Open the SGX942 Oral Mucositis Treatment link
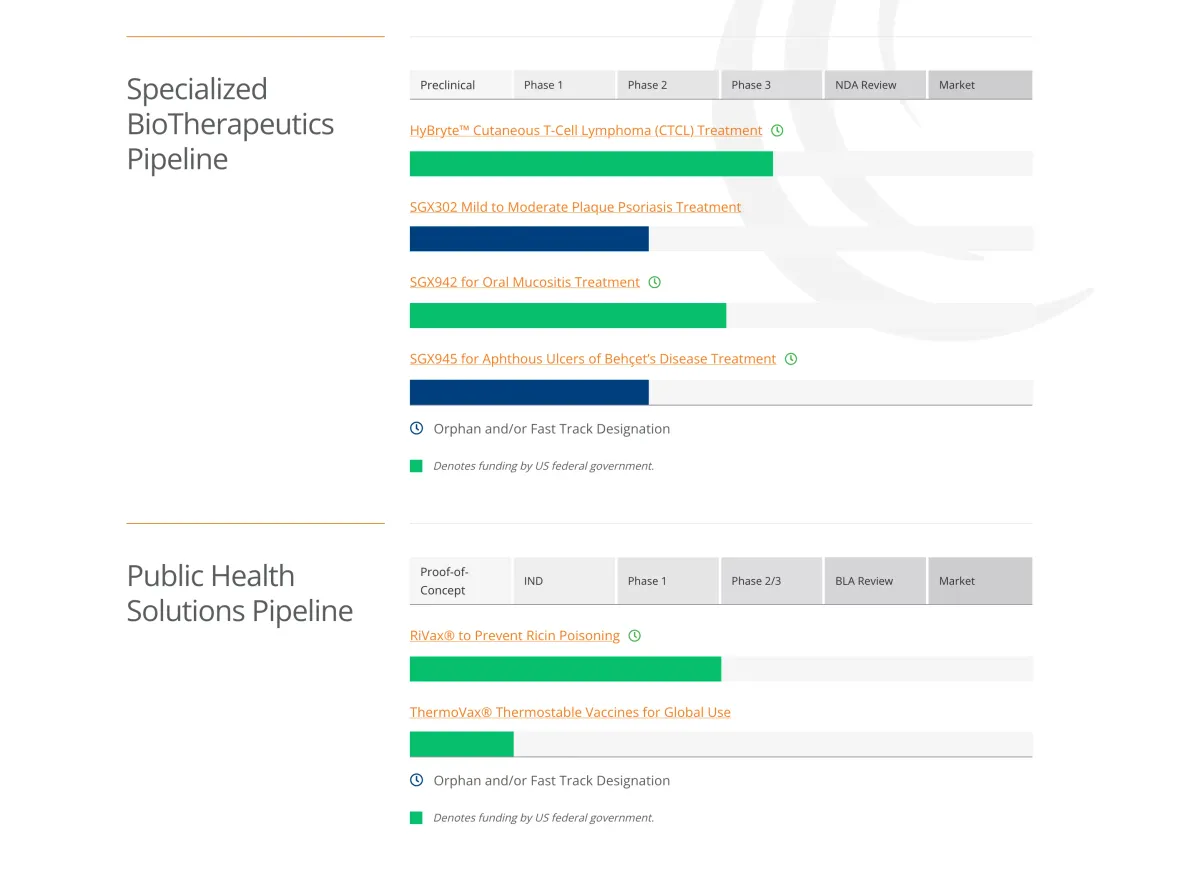The width and height of the screenshot is (1200, 882). point(524,282)
